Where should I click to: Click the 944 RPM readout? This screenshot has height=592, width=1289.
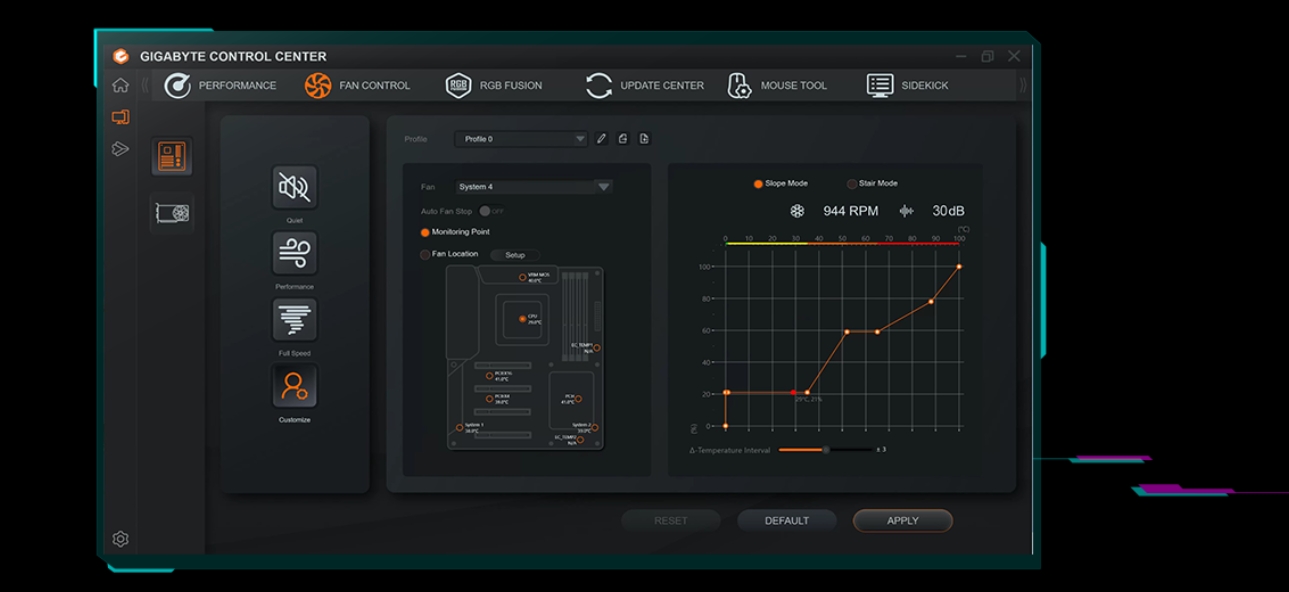point(851,211)
